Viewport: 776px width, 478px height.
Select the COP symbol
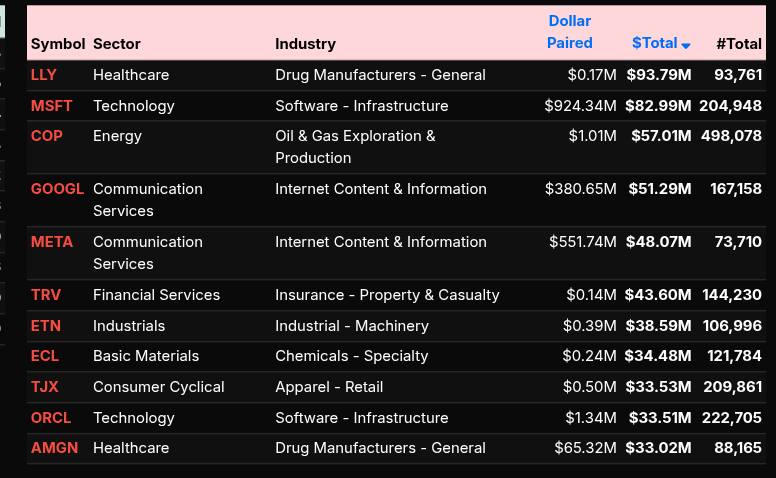click(x=47, y=136)
